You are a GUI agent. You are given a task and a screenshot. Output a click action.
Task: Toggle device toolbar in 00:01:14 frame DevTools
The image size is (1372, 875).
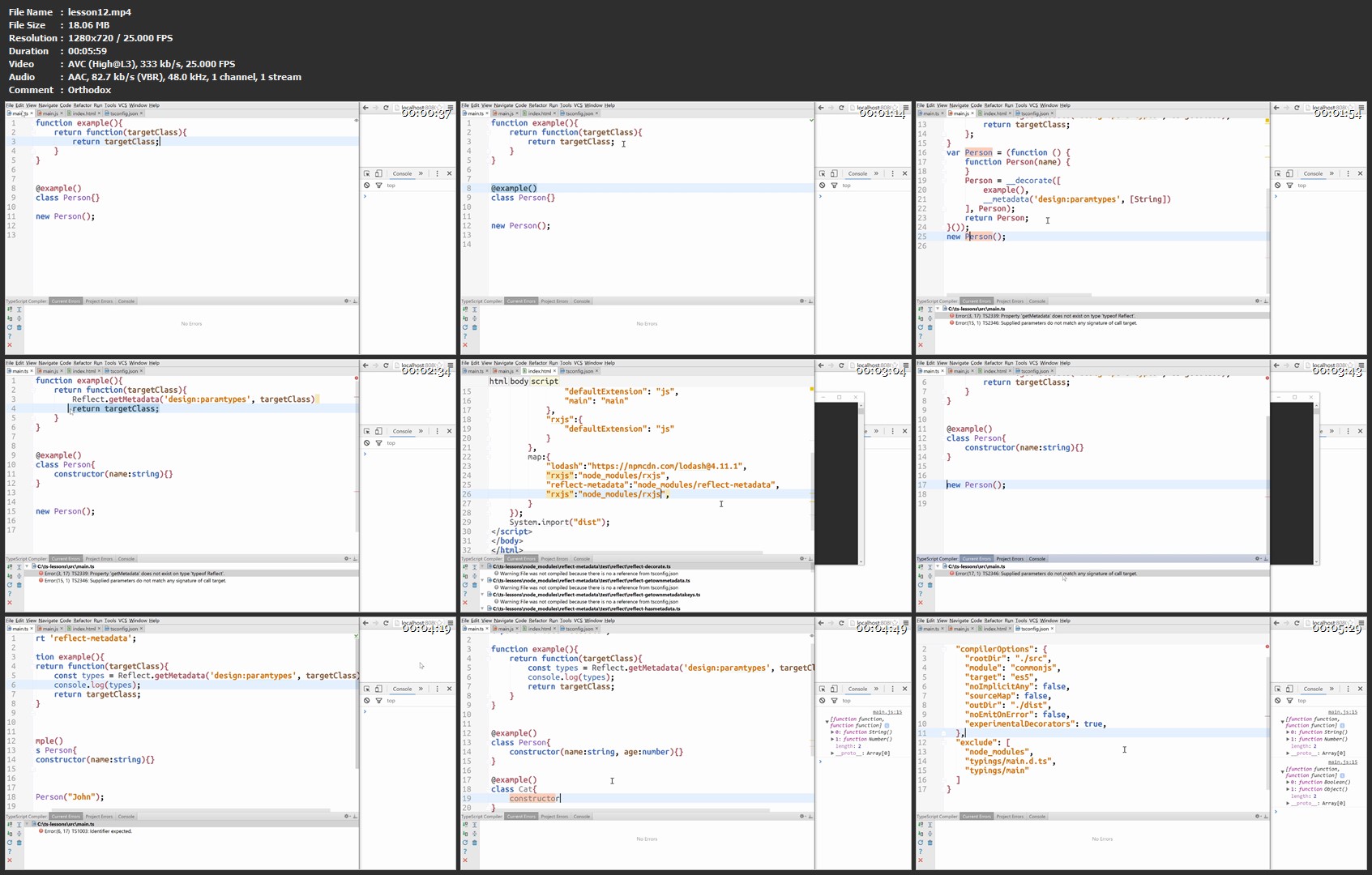[x=834, y=173]
